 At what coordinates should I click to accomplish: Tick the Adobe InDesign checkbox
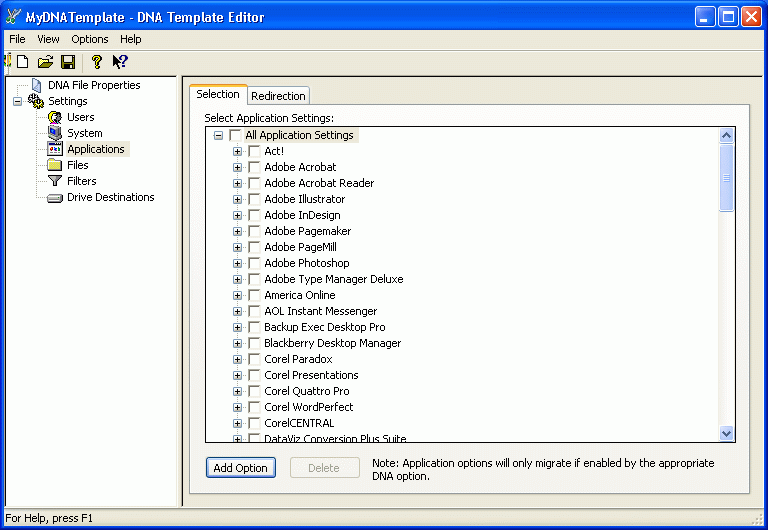[254, 215]
